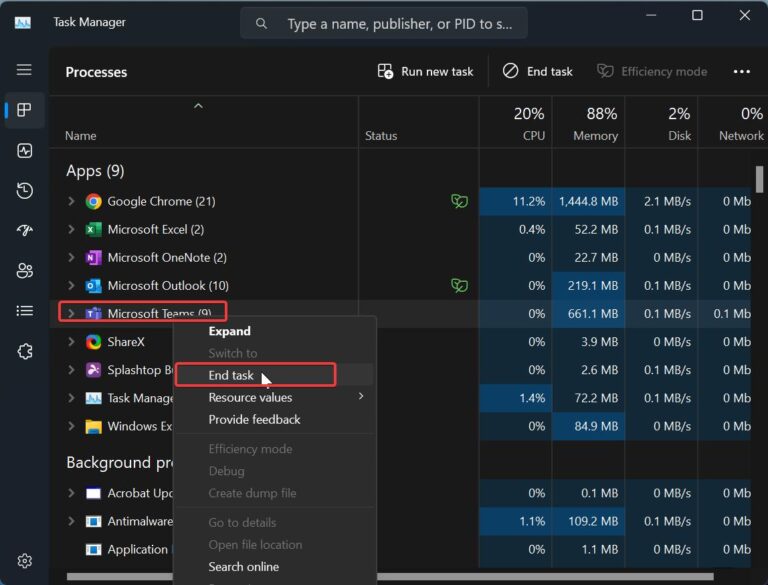The width and height of the screenshot is (768, 585).
Task: Click the horizontal scrollbar at bottom
Action: pyautogui.click(x=389, y=576)
